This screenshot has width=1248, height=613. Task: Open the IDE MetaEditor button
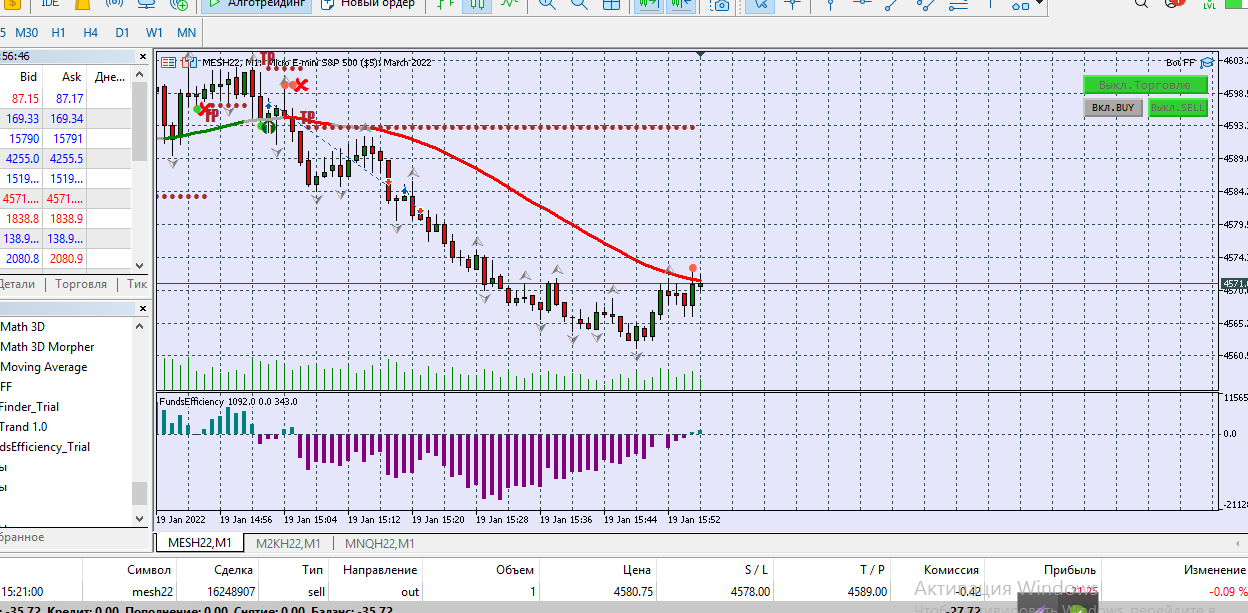(50, 5)
